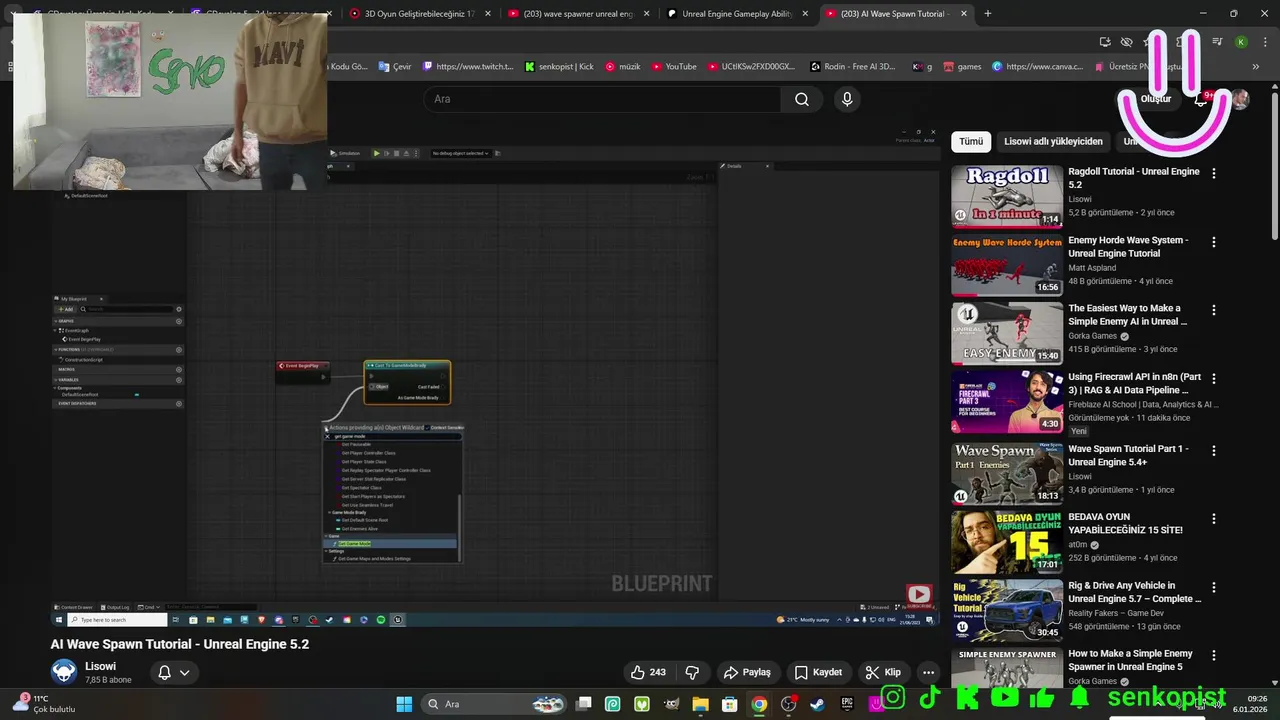Open Epic Games Launcher from taskbar
Viewport: 1280px width, 720px height.
tap(847, 704)
